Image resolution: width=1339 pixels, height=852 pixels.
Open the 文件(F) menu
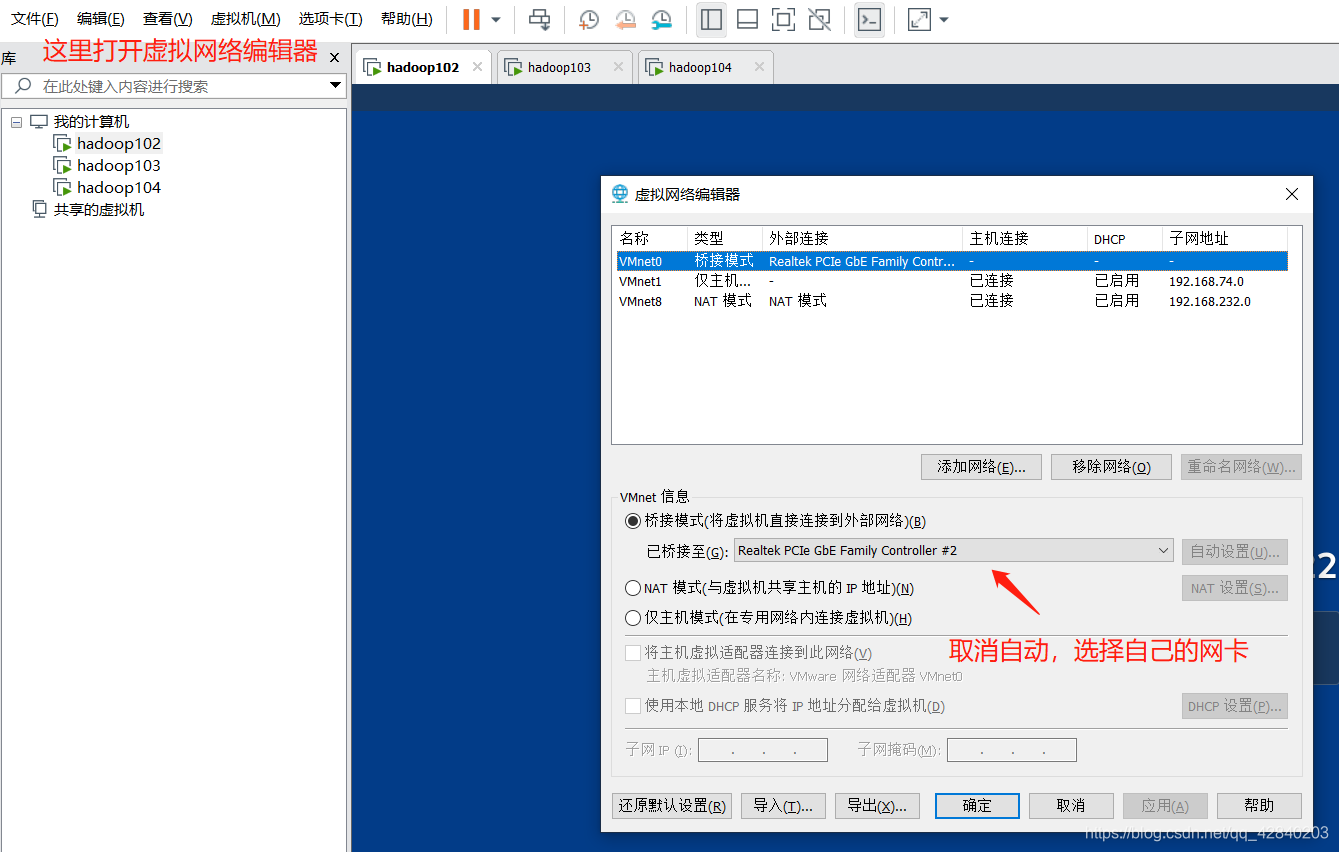click(x=35, y=19)
